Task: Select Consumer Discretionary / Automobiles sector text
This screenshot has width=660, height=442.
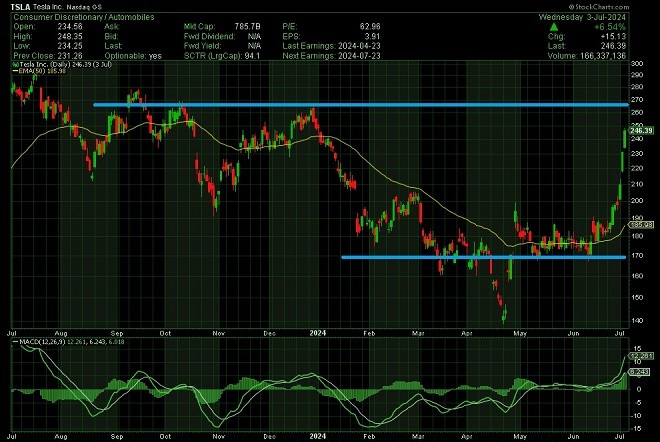Action: [84, 17]
